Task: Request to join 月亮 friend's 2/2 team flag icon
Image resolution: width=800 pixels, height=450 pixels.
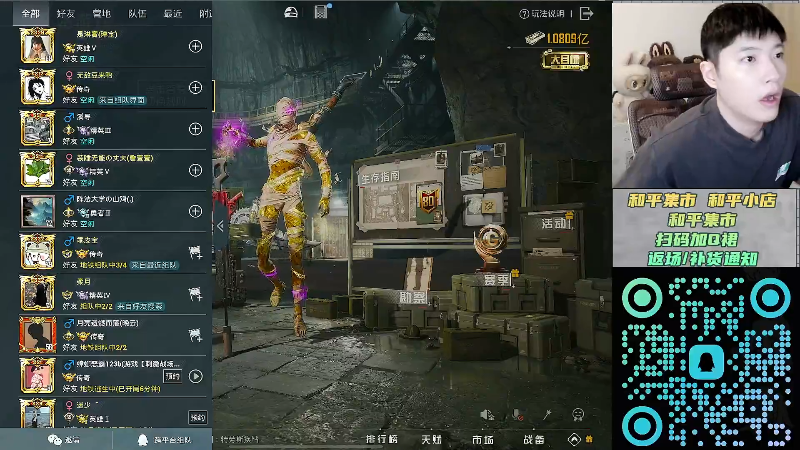Action: click(195, 335)
